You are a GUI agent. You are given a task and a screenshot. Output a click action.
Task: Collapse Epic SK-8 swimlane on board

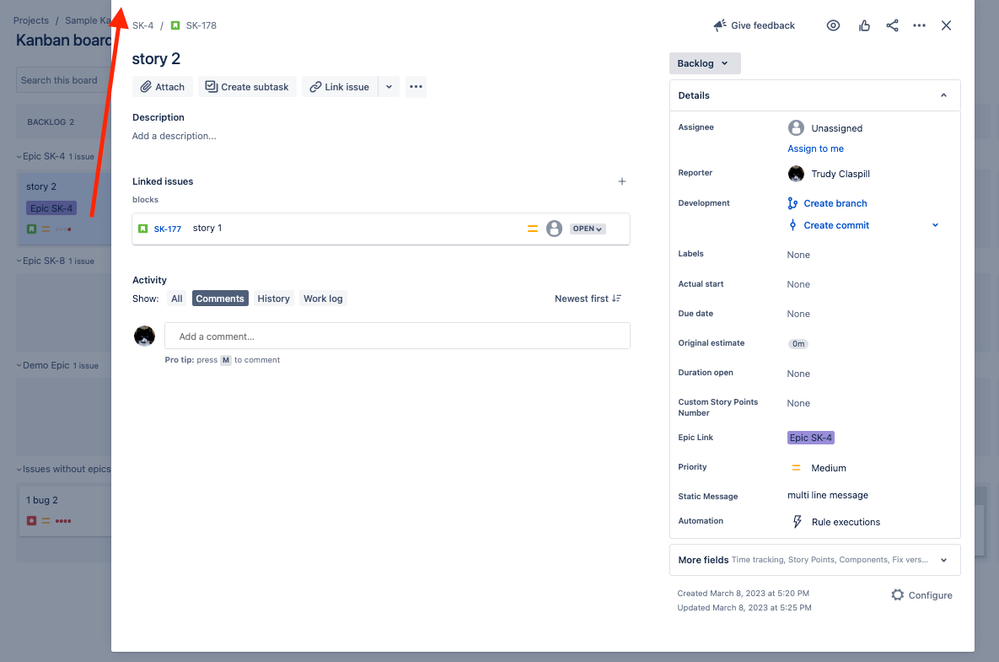tap(19, 261)
